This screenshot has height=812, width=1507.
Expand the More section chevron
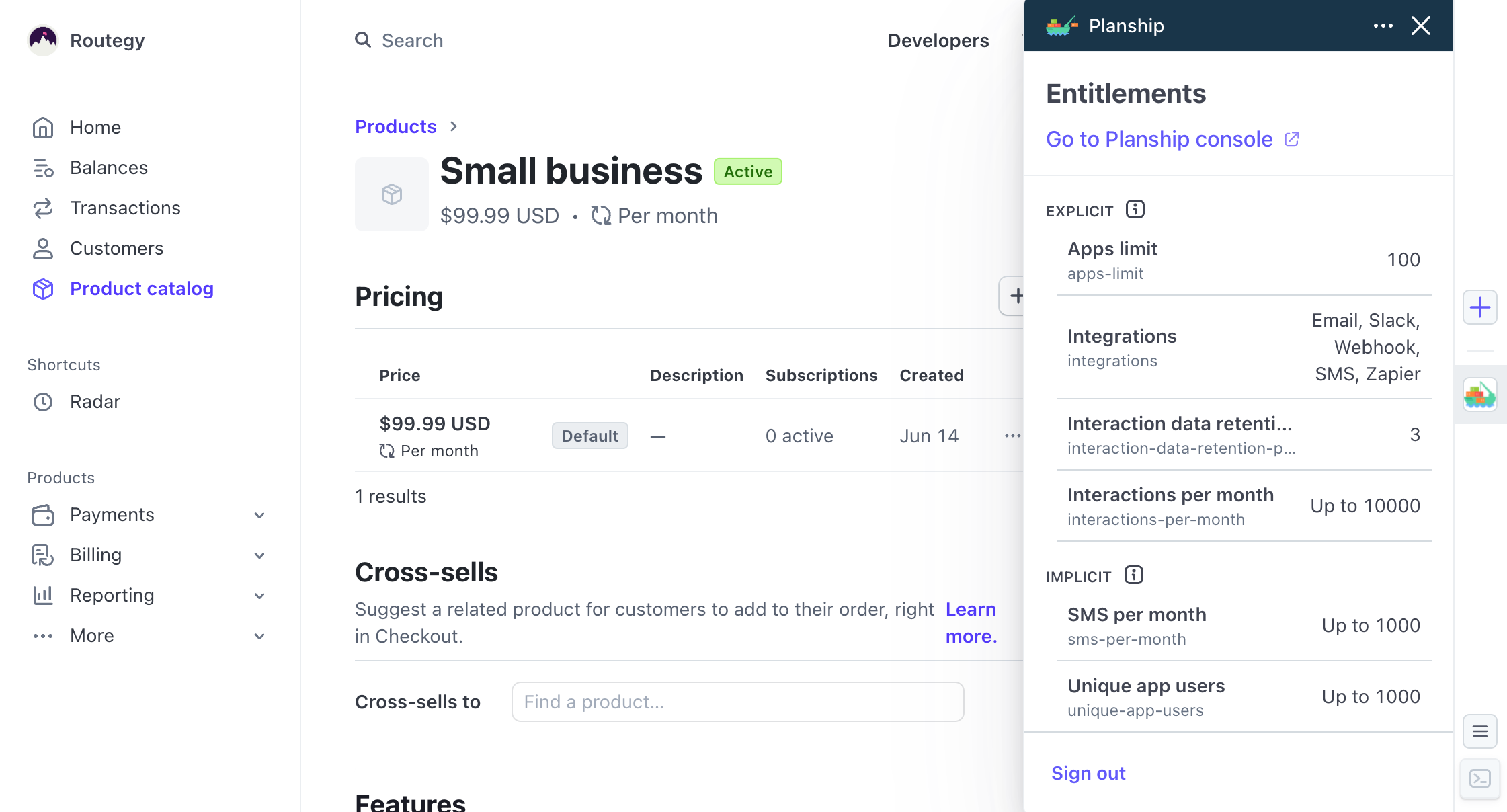259,636
